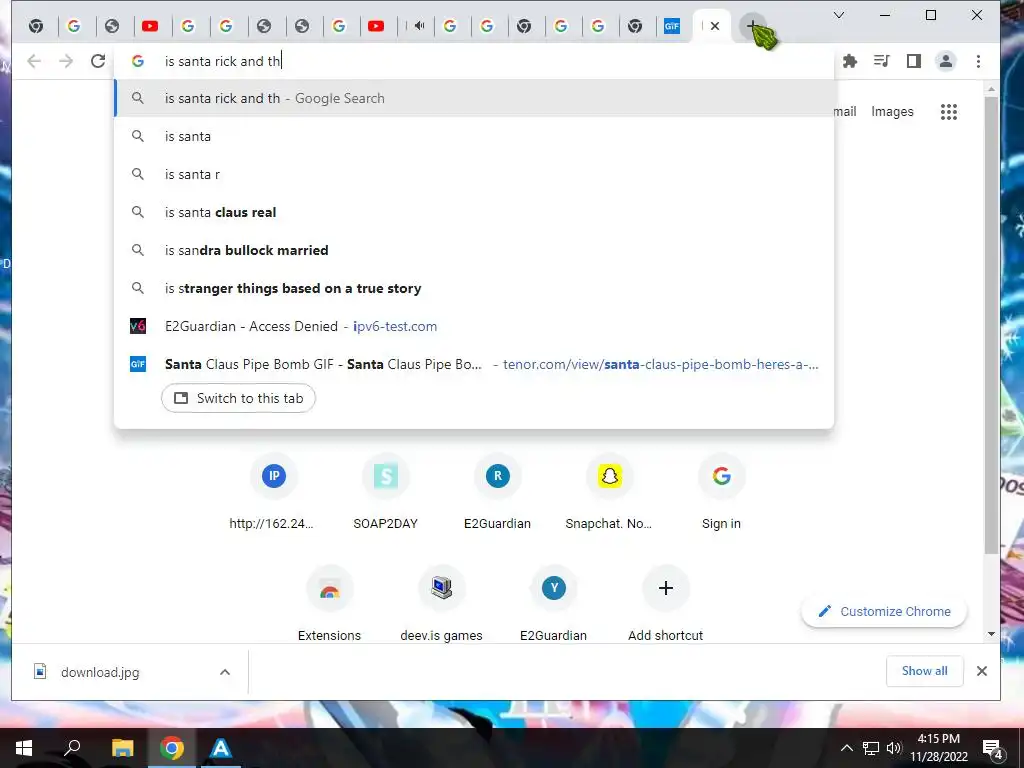Open the media controls icon
The width and height of the screenshot is (1024, 768).
tap(882, 61)
